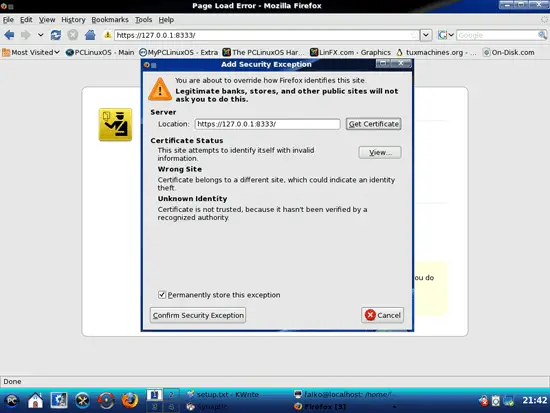The image size is (550, 413).
Task: Click the View... certificate button
Action: 380,152
